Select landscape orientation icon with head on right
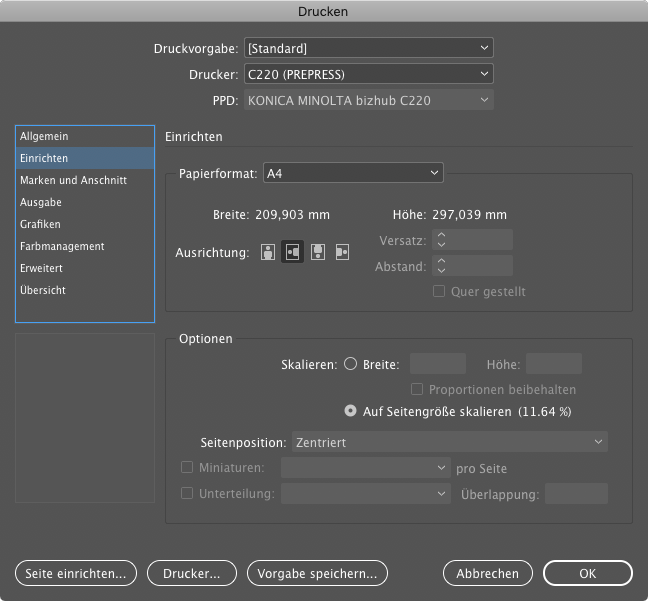 (342, 252)
